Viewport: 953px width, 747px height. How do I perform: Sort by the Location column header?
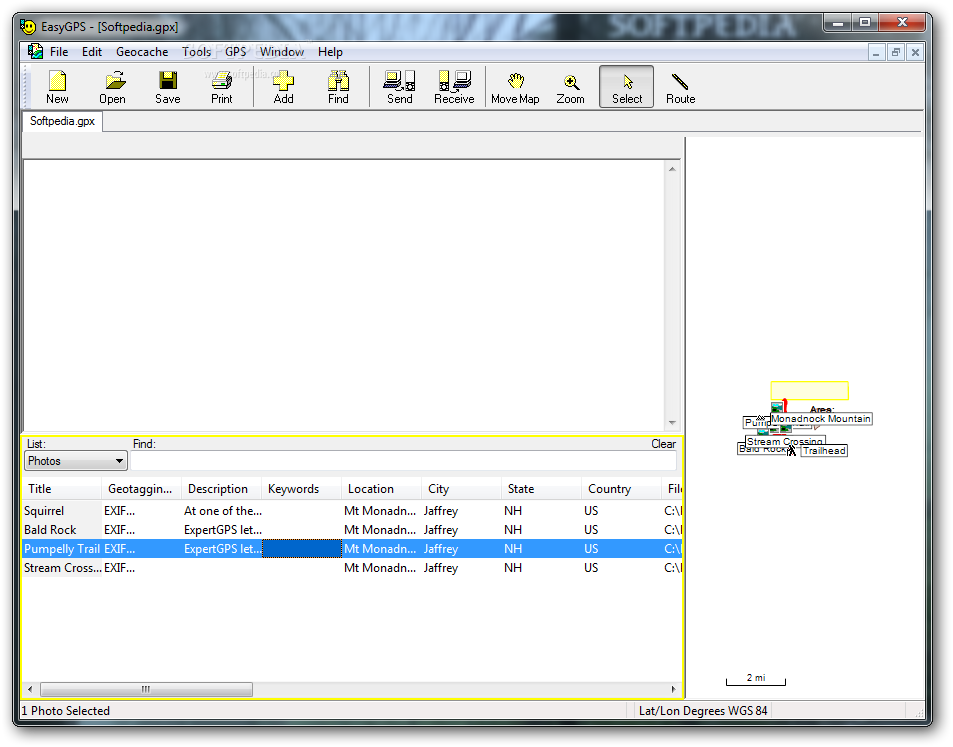(381, 489)
